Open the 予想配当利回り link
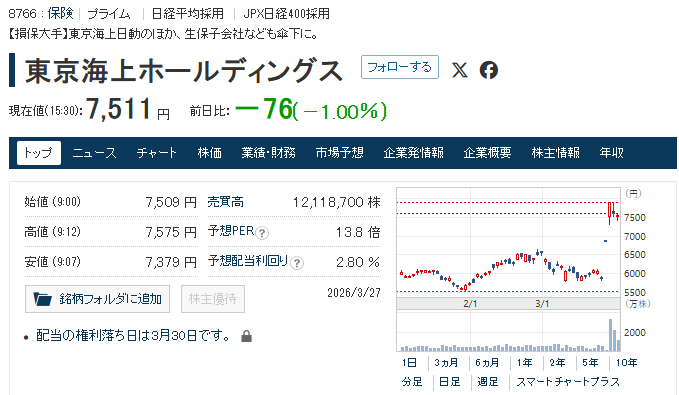Screen dimensions: 679x395 pyautogui.click(x=248, y=261)
